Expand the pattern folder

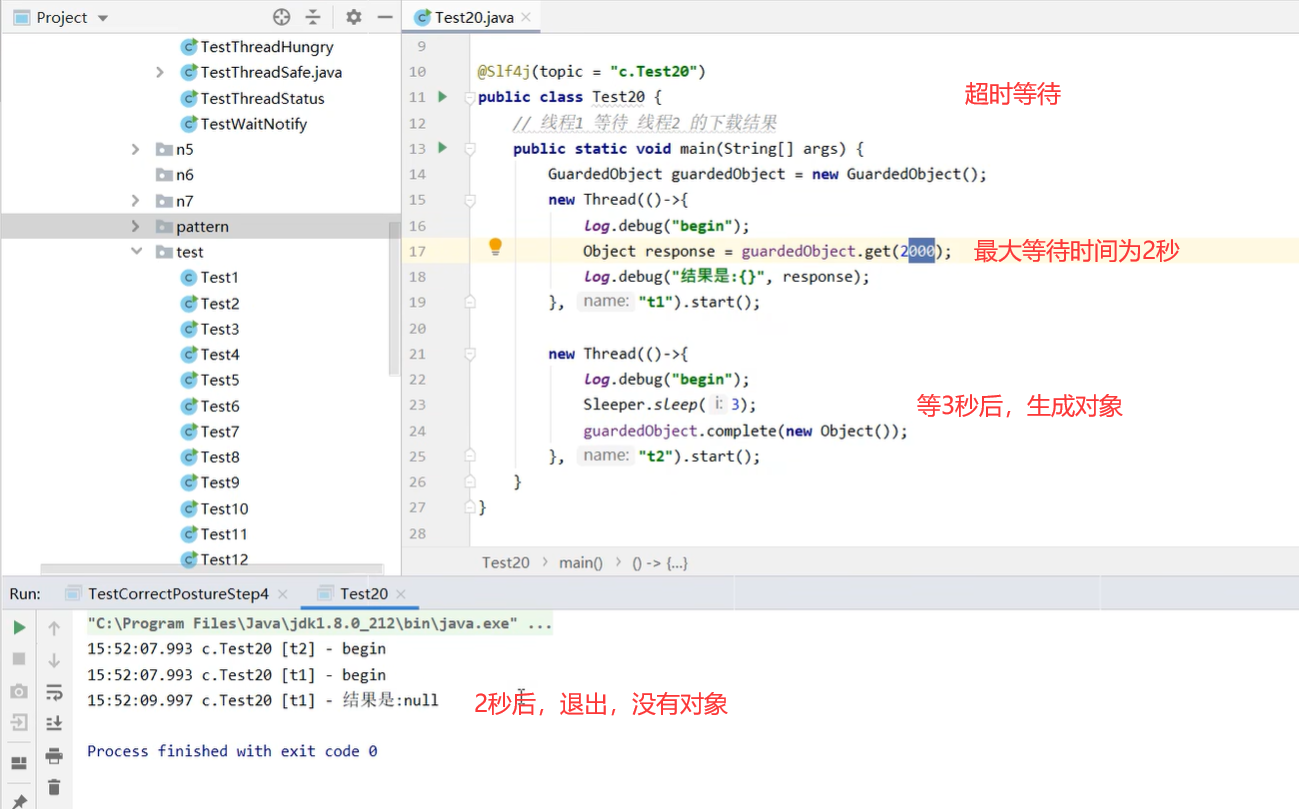click(136, 227)
